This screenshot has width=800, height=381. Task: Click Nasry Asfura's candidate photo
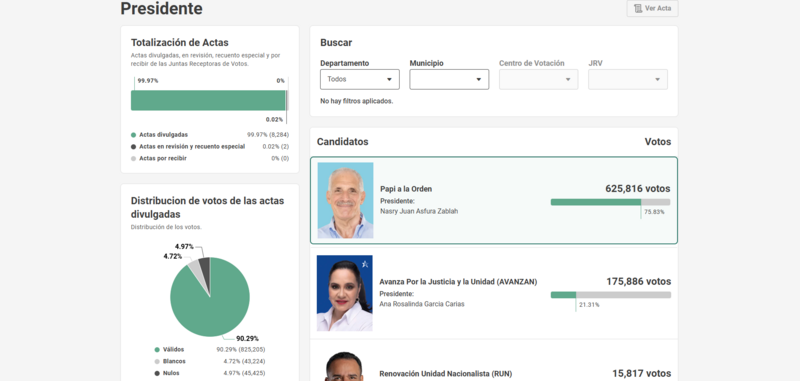(345, 200)
